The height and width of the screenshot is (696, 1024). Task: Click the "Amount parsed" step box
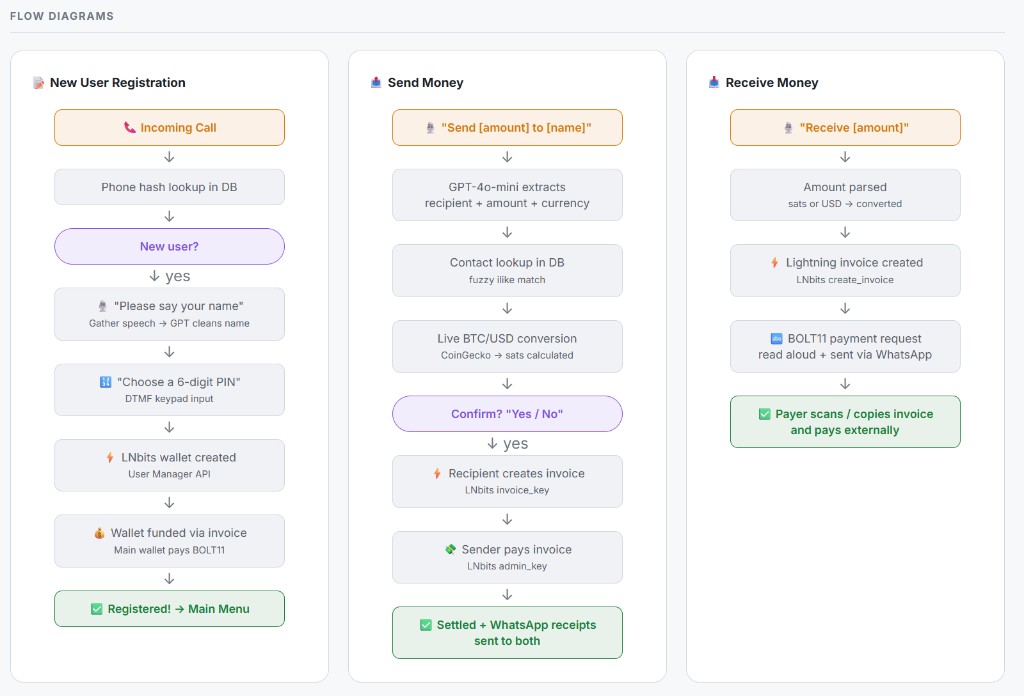click(845, 195)
